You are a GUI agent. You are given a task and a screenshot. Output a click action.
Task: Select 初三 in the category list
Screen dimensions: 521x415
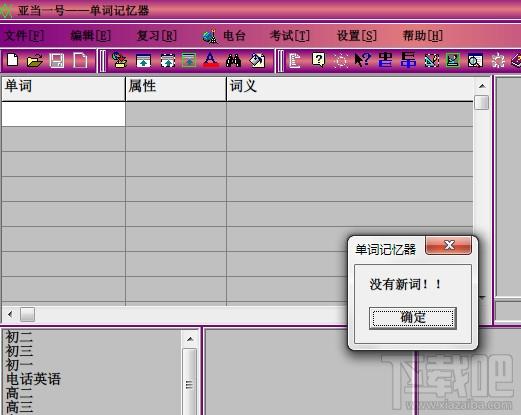pos(19,351)
